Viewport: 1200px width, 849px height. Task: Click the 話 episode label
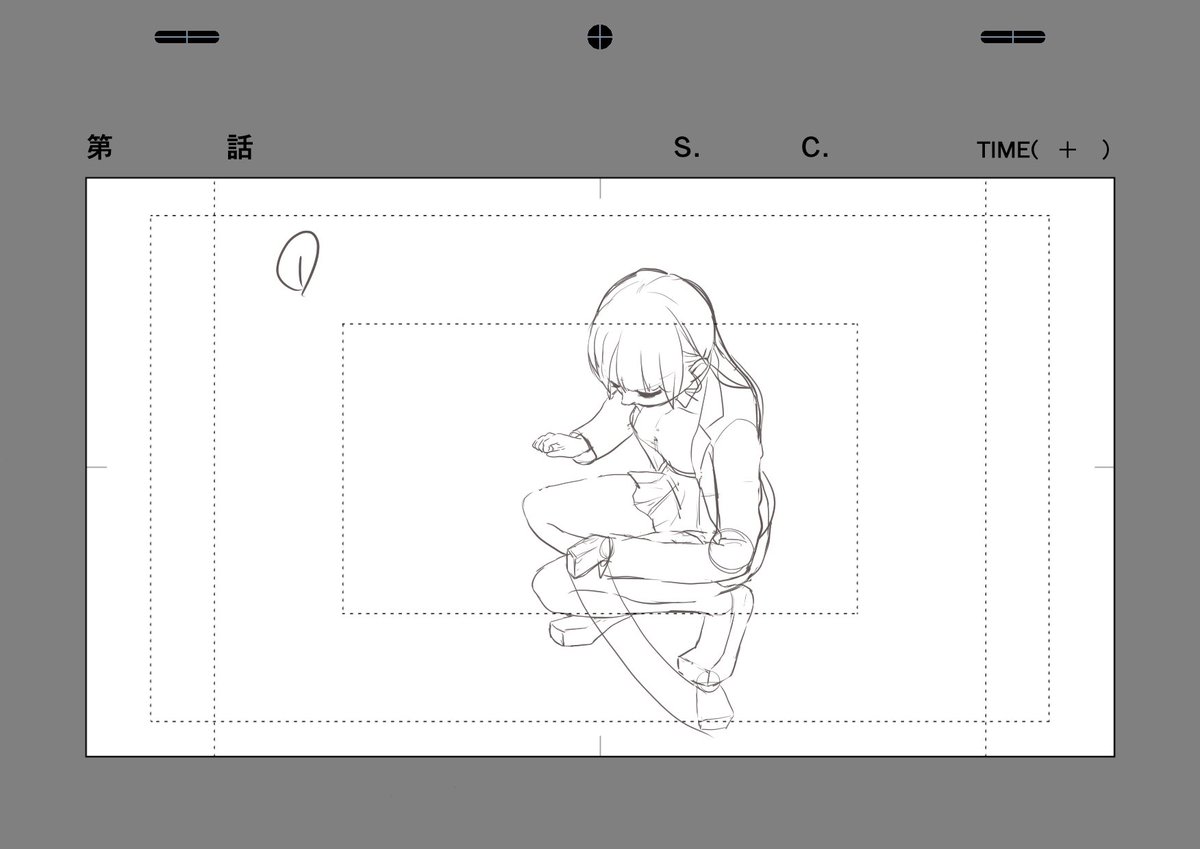tap(240, 148)
